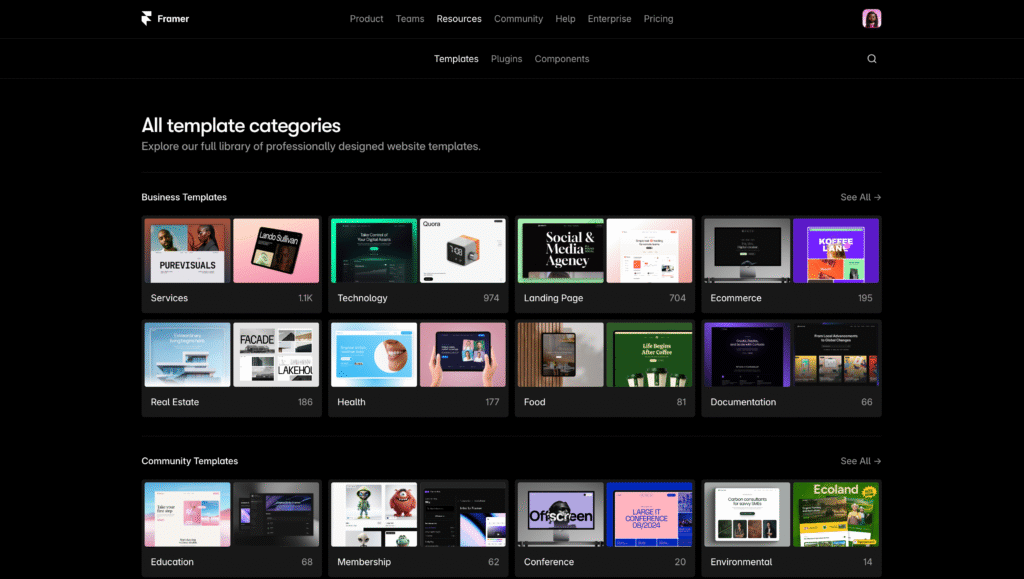Open the Enterprise link
The height and width of the screenshot is (579, 1024).
[x=609, y=19]
